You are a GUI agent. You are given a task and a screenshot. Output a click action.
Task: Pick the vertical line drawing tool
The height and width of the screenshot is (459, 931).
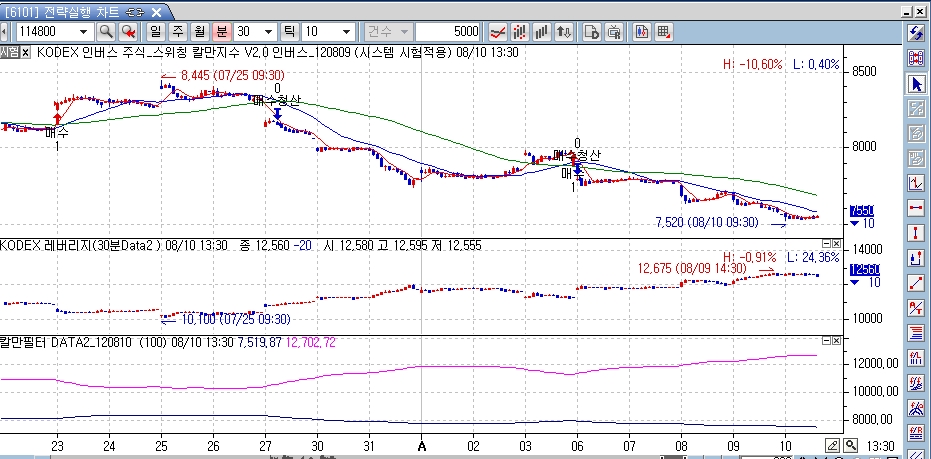(x=916, y=233)
